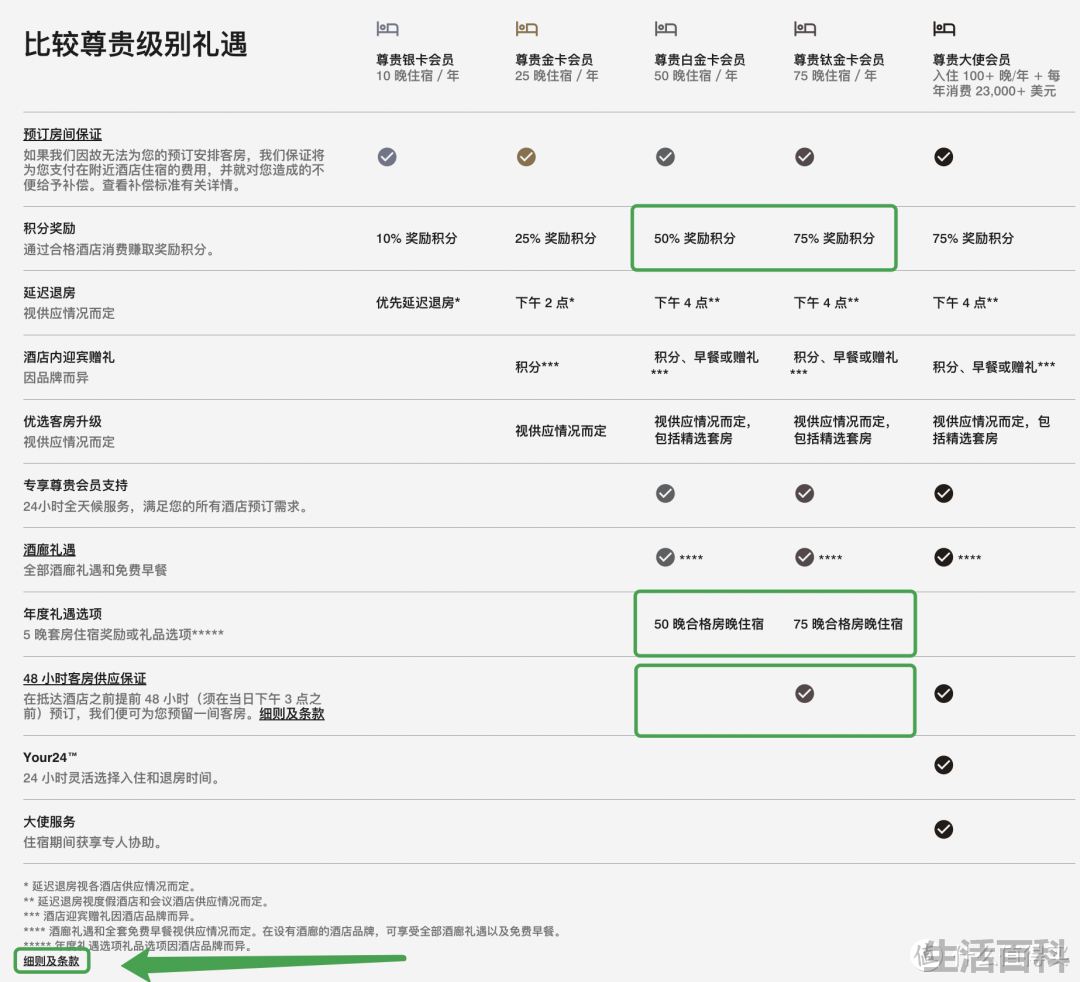Click the bed icon above 尊贵大使会员
This screenshot has height=982, width=1080.
click(944, 28)
